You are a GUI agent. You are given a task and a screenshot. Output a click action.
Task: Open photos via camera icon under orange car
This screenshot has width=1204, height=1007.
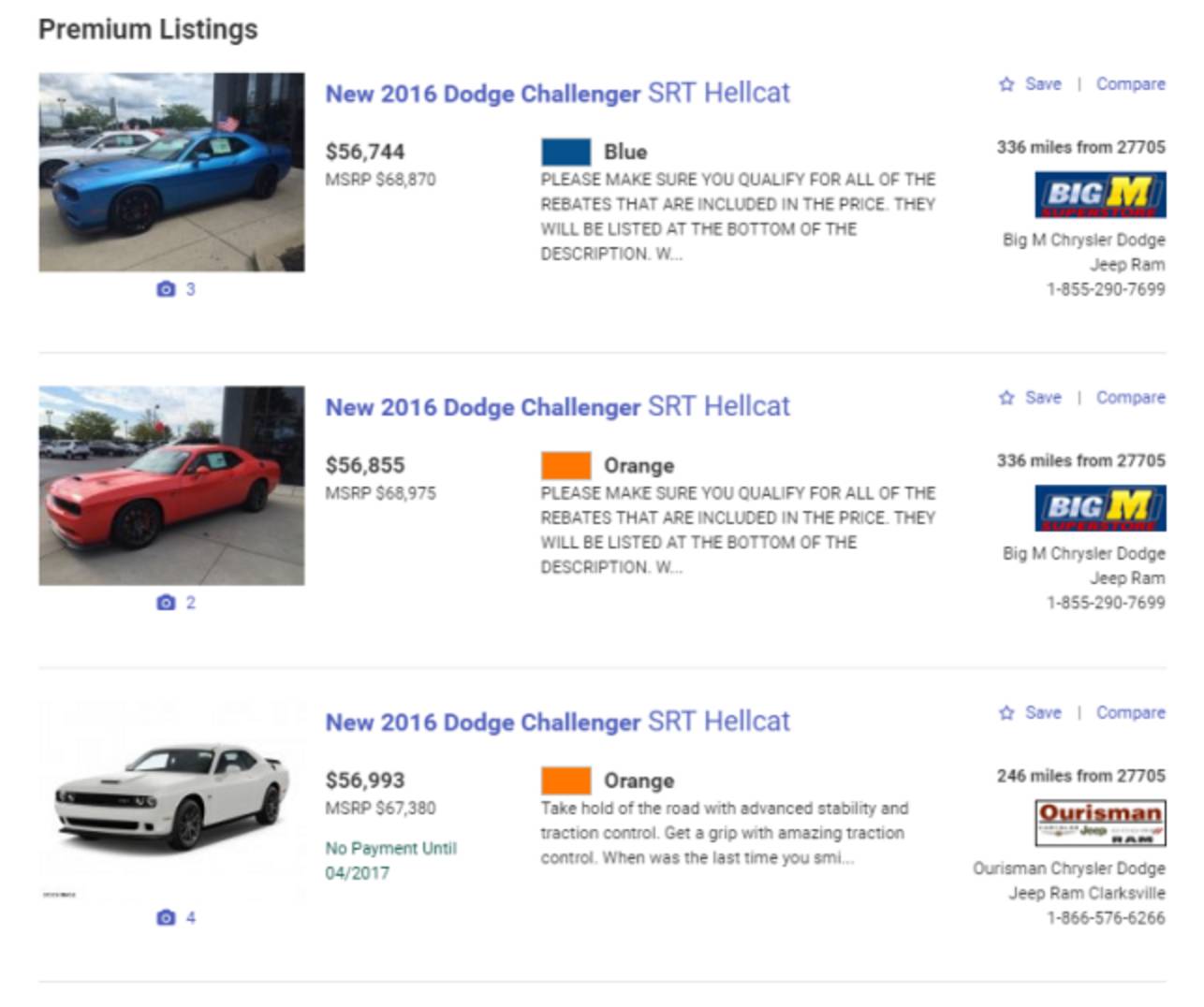167,603
